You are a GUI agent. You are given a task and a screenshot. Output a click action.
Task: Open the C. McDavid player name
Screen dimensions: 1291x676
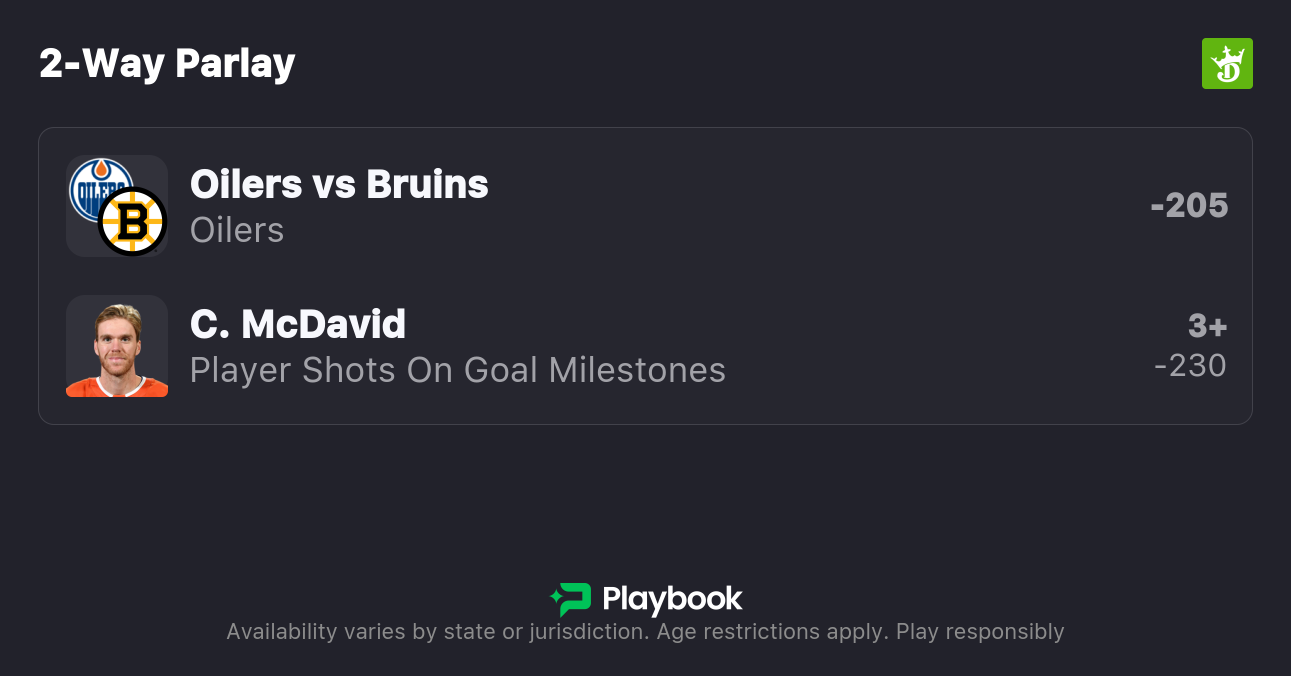pos(298,324)
